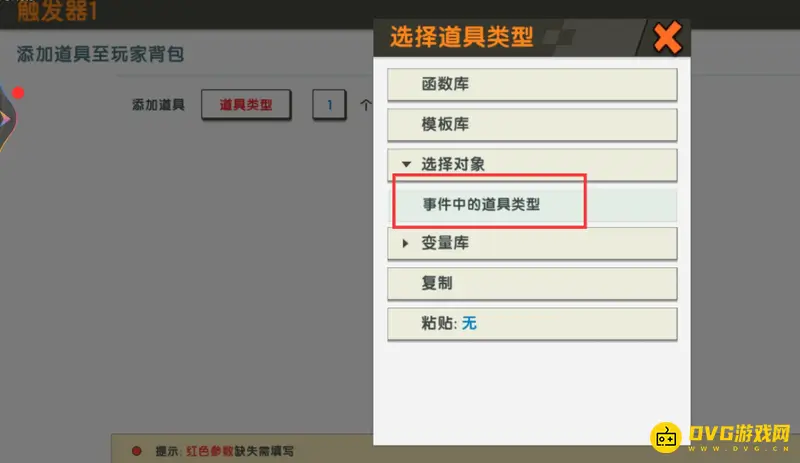Click the red 道具类型 parameter button
This screenshot has width=800, height=463.
[x=246, y=105]
